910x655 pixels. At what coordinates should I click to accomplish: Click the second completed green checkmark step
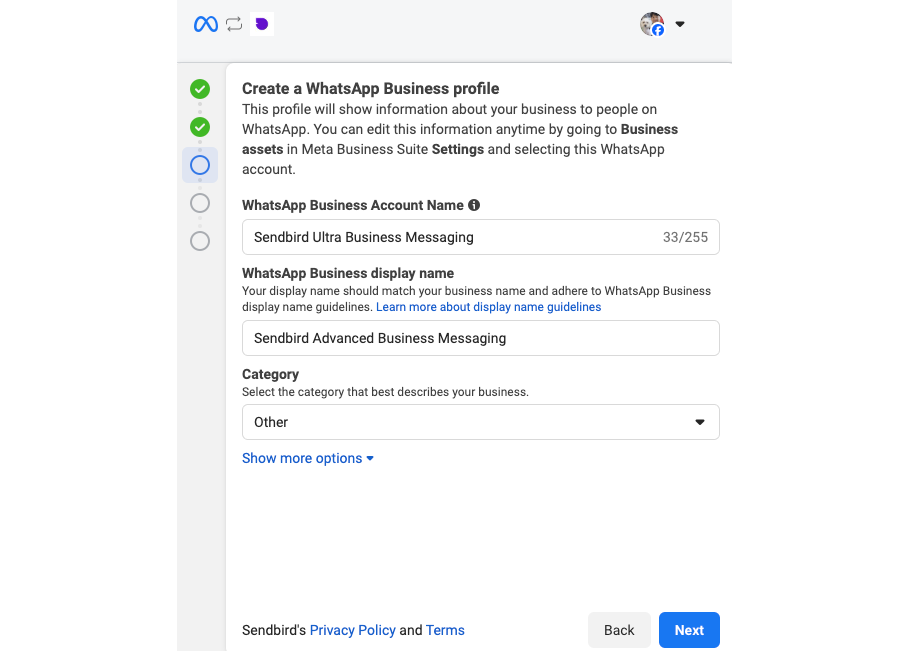tap(199, 127)
